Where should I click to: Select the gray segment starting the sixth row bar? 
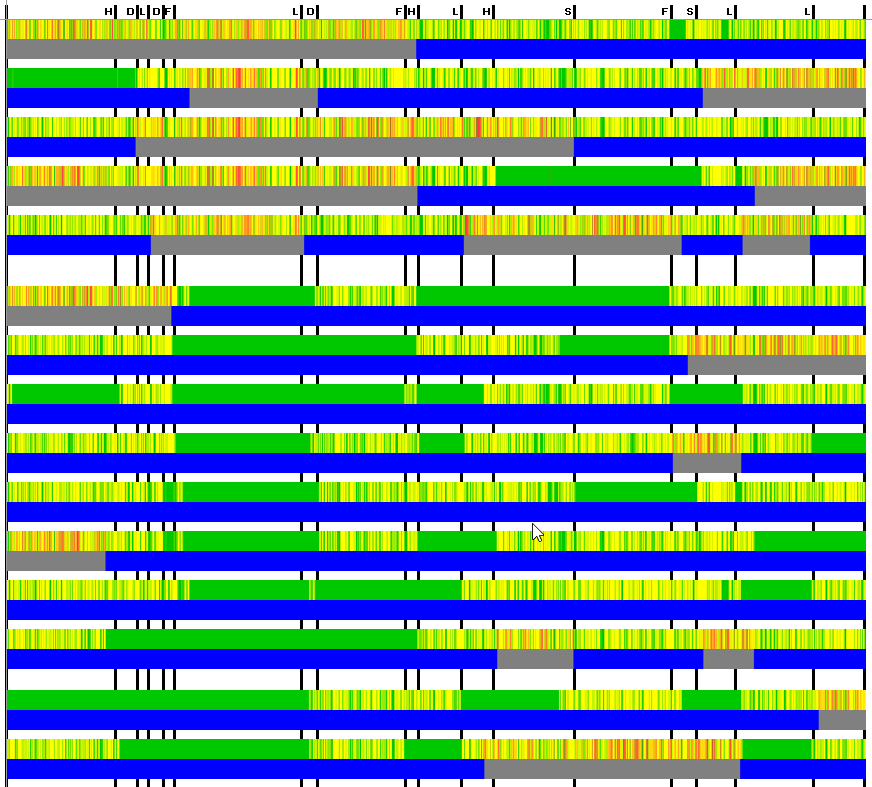click(x=89, y=316)
